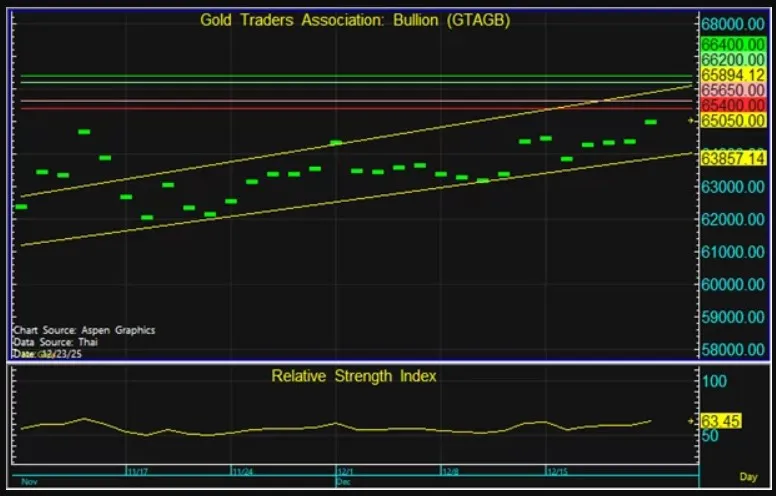Select the 63857.14 trendline value label

point(733,158)
